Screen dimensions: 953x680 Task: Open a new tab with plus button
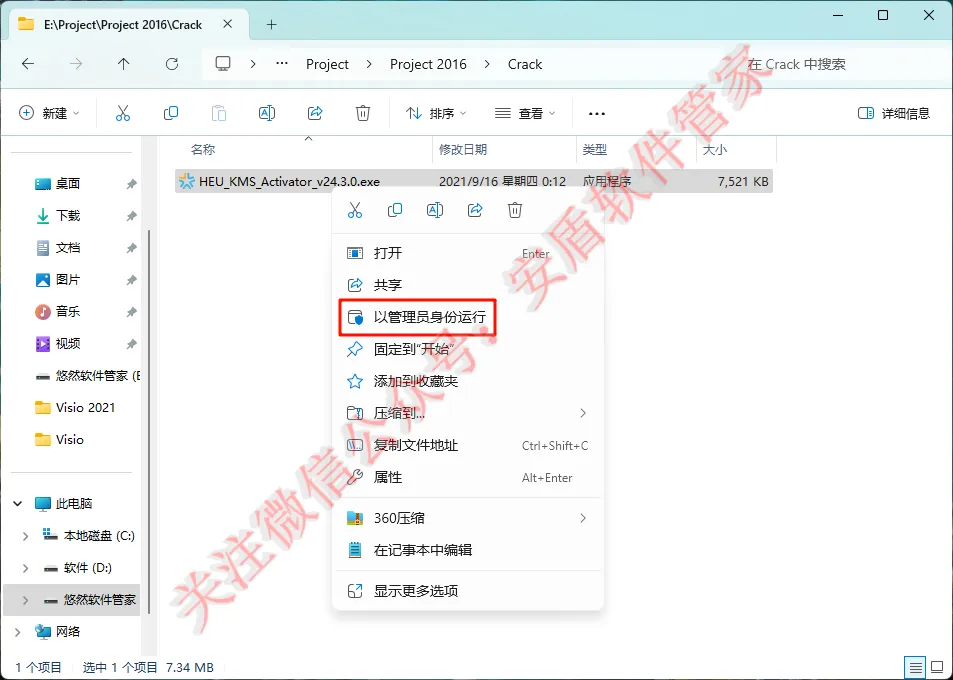272,24
